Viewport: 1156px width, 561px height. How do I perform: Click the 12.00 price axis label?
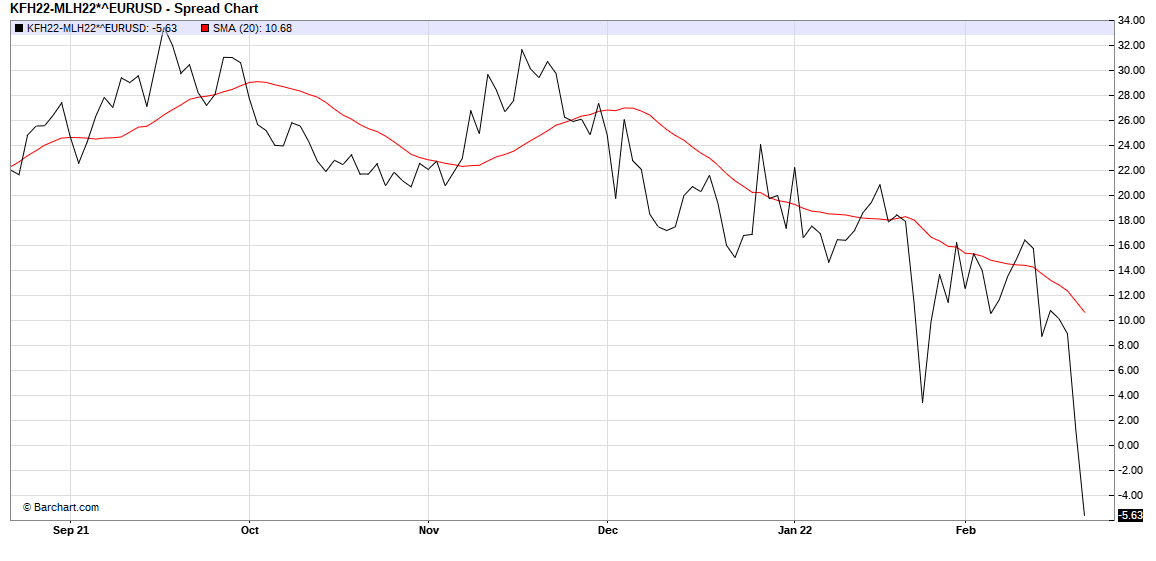(1131, 296)
